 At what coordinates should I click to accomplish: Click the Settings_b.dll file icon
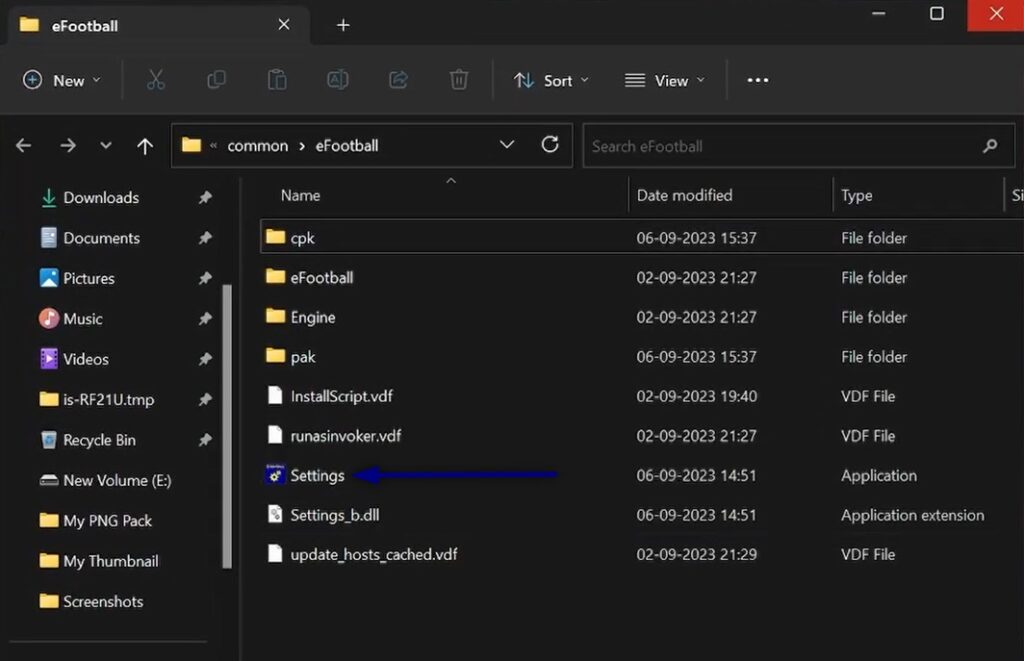coord(275,514)
